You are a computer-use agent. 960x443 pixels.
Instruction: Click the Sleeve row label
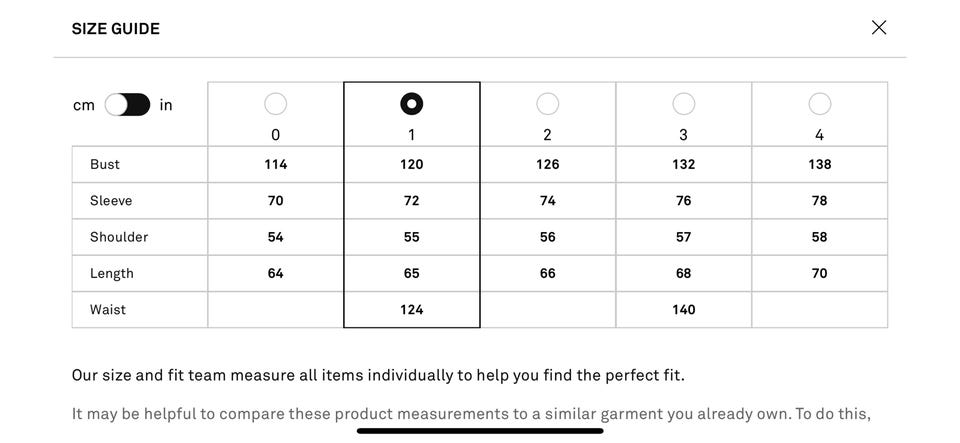(111, 201)
